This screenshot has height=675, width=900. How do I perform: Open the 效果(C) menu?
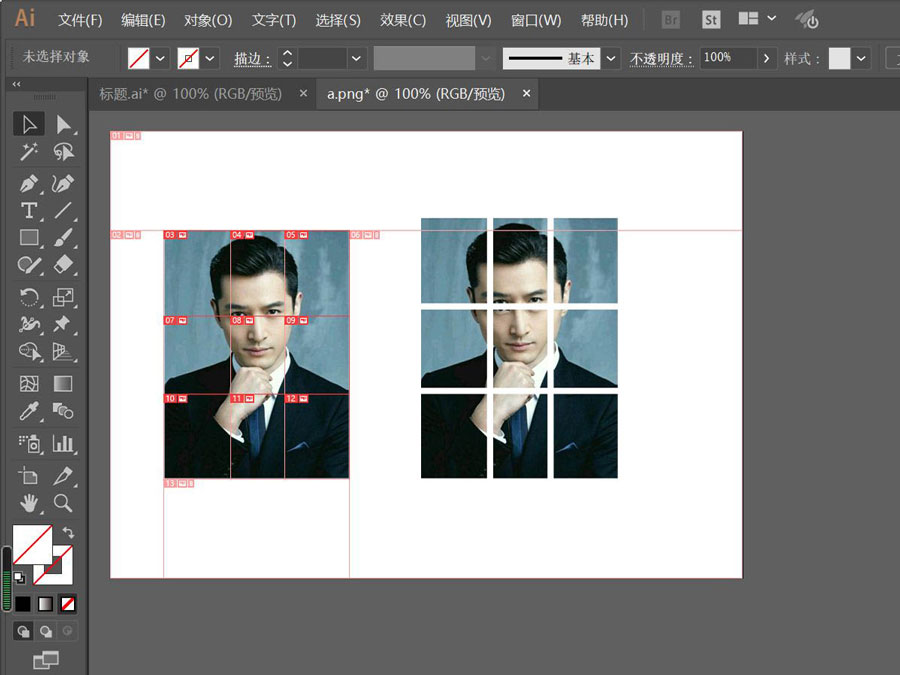pos(402,20)
